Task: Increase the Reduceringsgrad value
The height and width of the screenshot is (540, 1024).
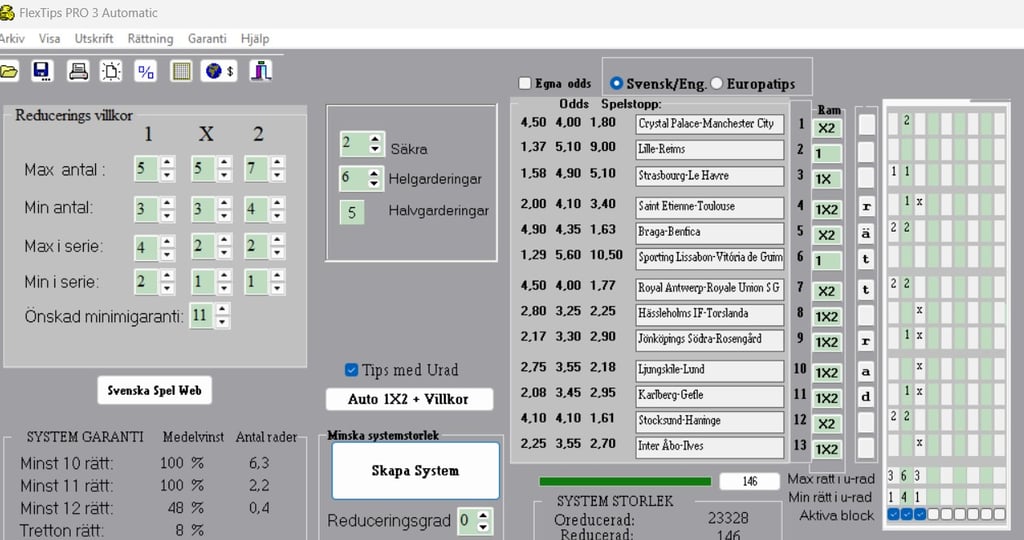Action: point(483,515)
